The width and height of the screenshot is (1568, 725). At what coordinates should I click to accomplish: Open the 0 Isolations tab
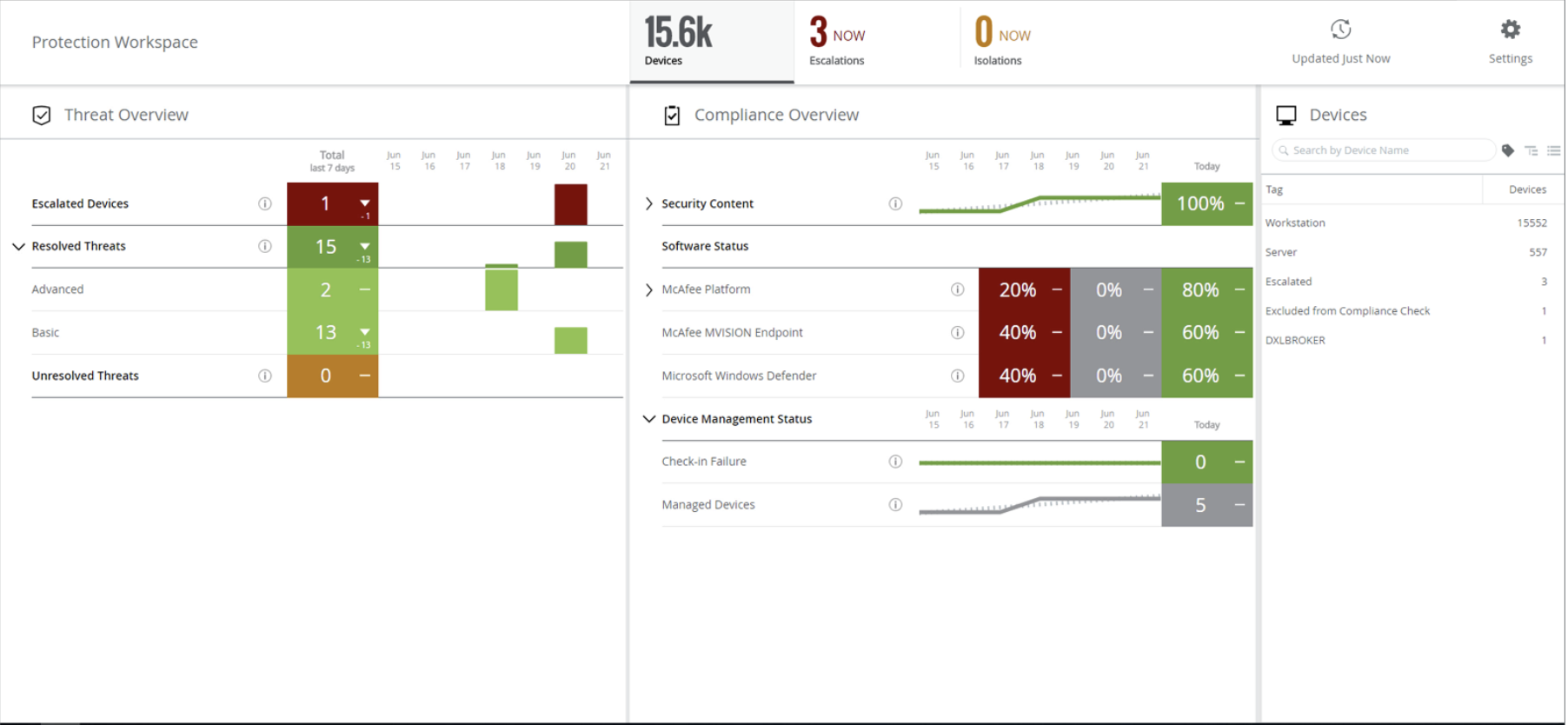pos(1040,42)
